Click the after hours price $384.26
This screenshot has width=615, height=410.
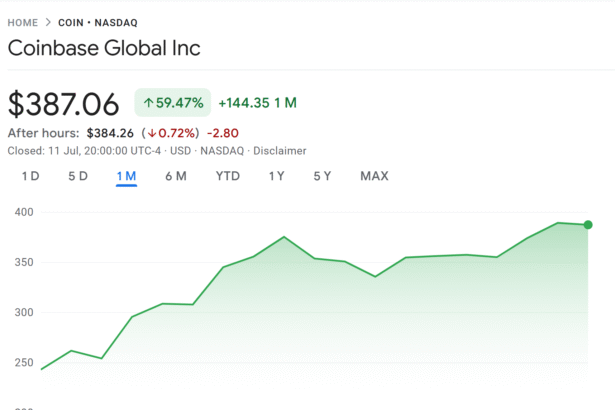pos(109,132)
